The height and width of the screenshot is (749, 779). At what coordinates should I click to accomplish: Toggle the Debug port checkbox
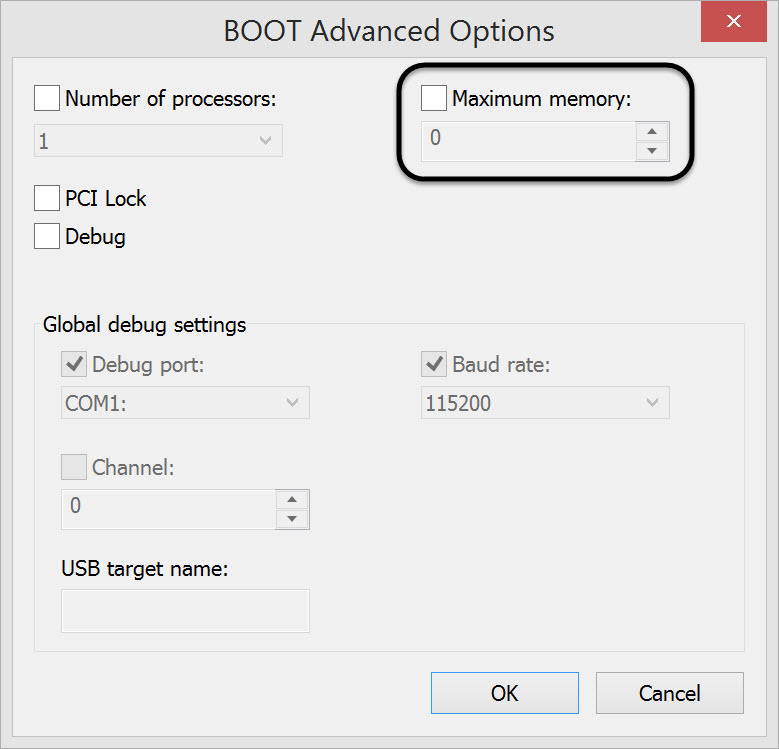(74, 364)
